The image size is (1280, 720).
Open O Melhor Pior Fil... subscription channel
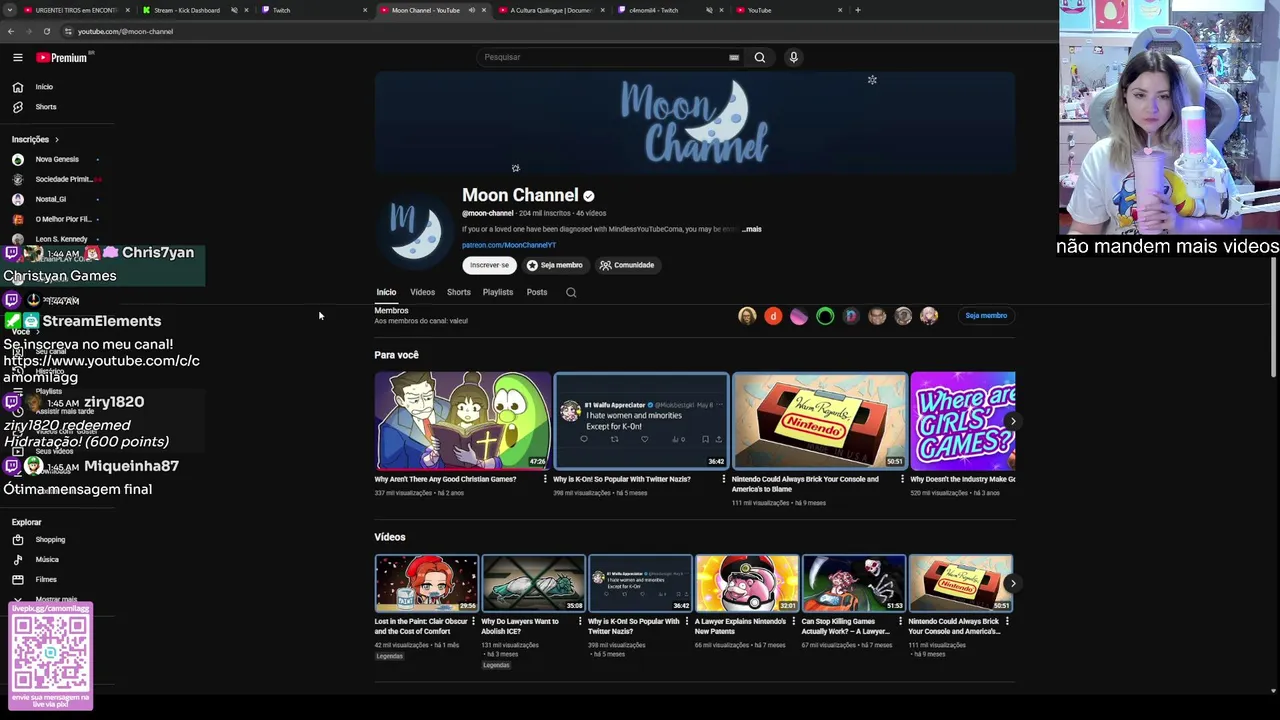[x=62, y=219]
